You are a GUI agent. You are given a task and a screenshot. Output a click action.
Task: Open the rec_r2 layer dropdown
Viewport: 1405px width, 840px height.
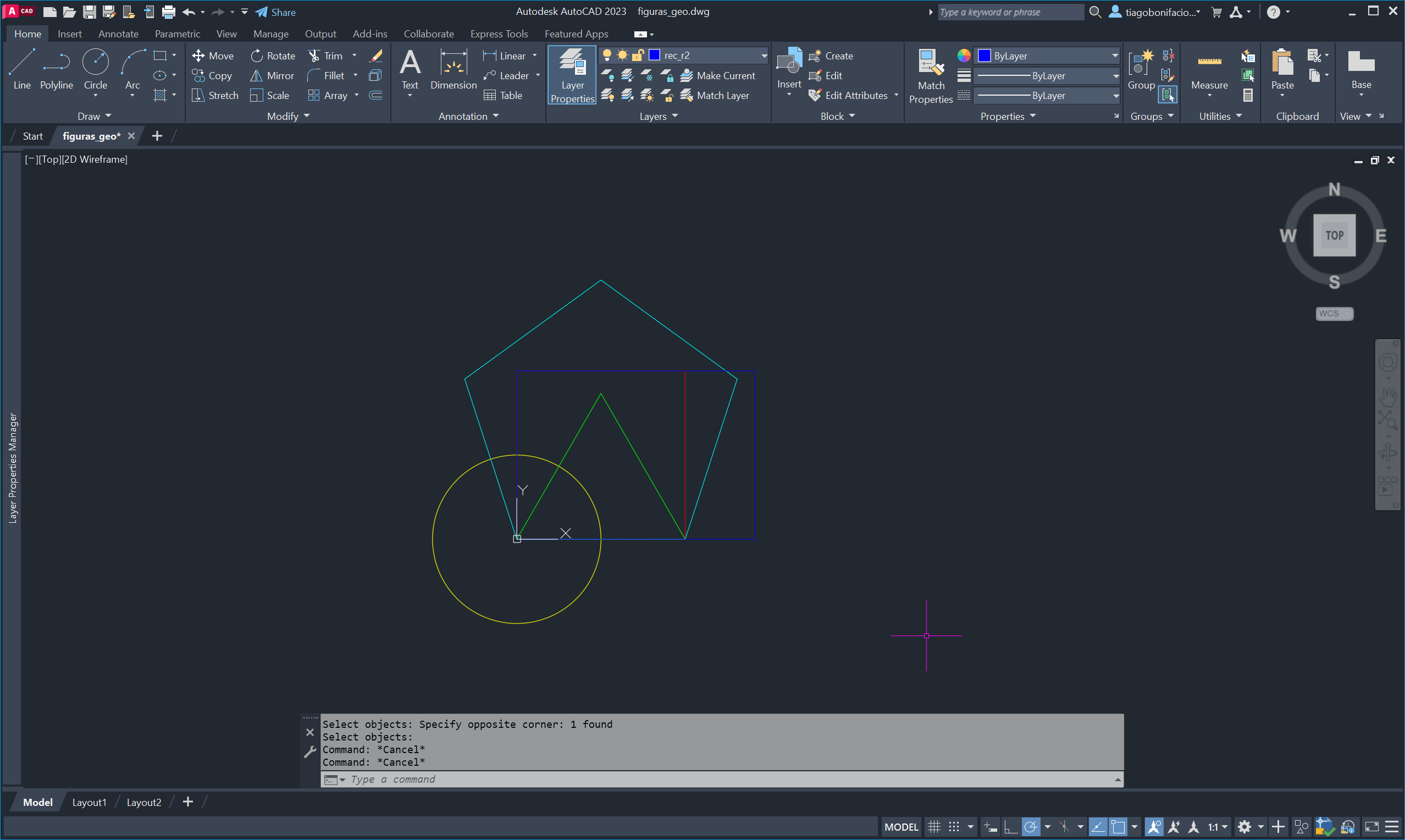tap(764, 56)
